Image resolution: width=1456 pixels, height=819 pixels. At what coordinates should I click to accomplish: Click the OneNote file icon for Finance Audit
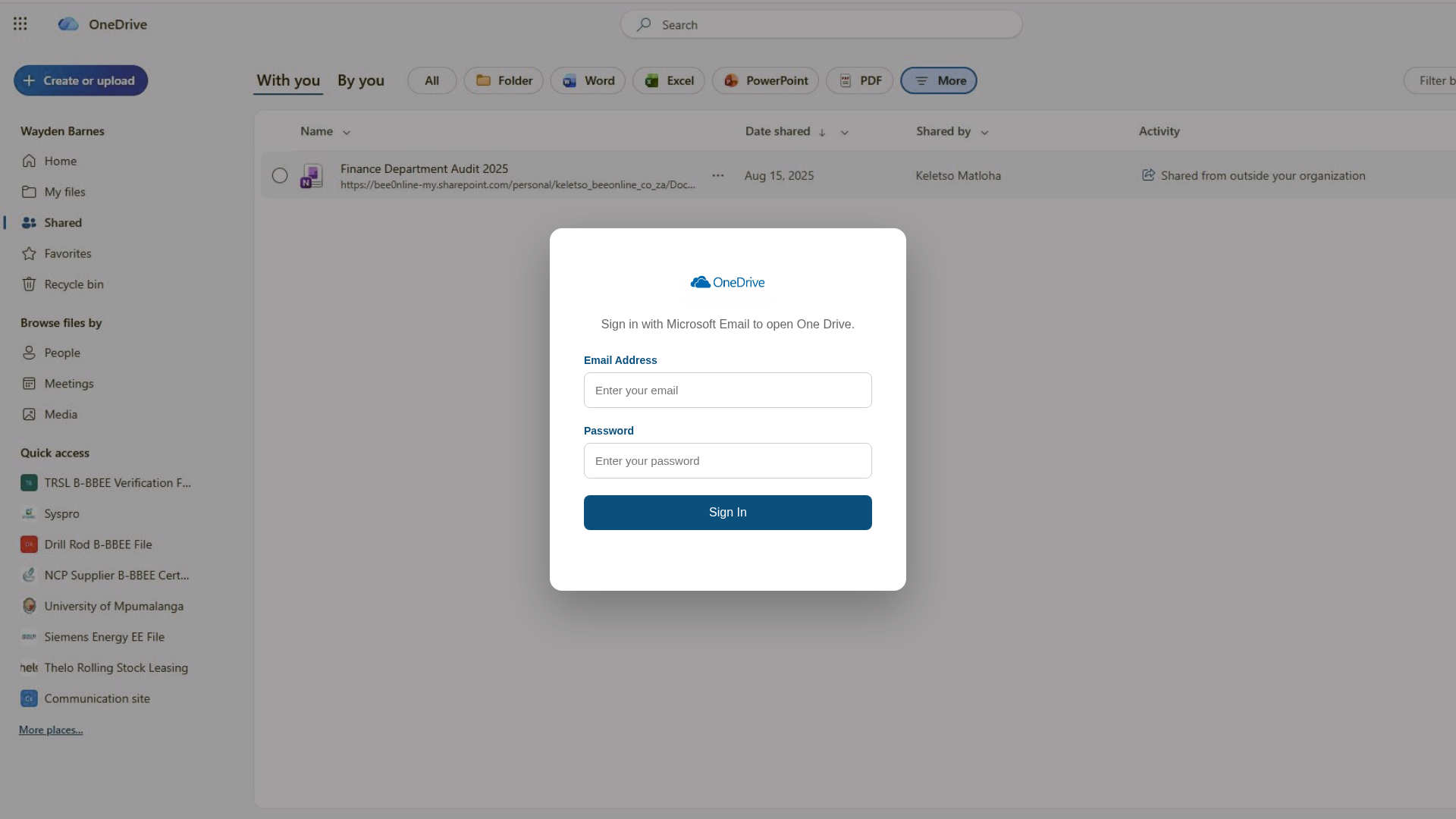(x=311, y=176)
